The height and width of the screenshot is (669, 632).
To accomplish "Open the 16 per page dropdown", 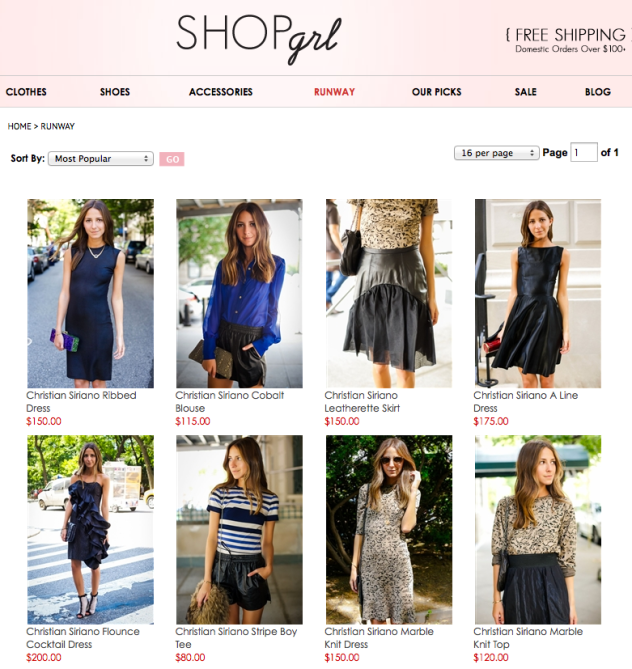I will pos(496,153).
